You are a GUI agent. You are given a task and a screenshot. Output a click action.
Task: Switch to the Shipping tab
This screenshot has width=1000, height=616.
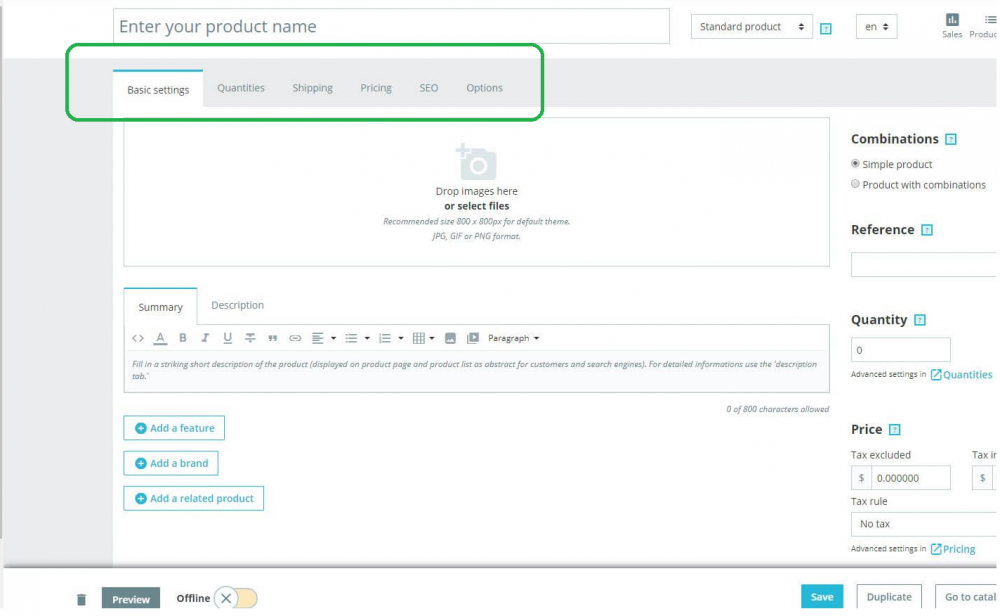(312, 88)
